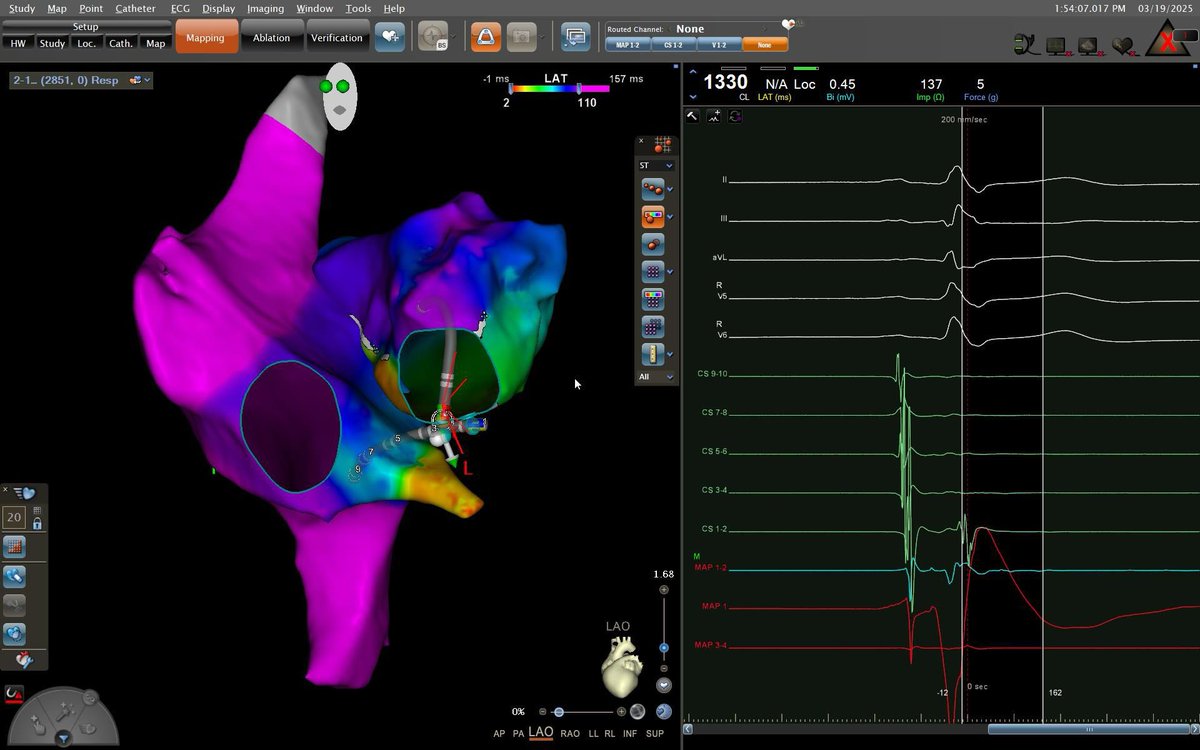The image size is (1200, 750).
Task: Click the transparency slider handle
Action: pos(558,712)
